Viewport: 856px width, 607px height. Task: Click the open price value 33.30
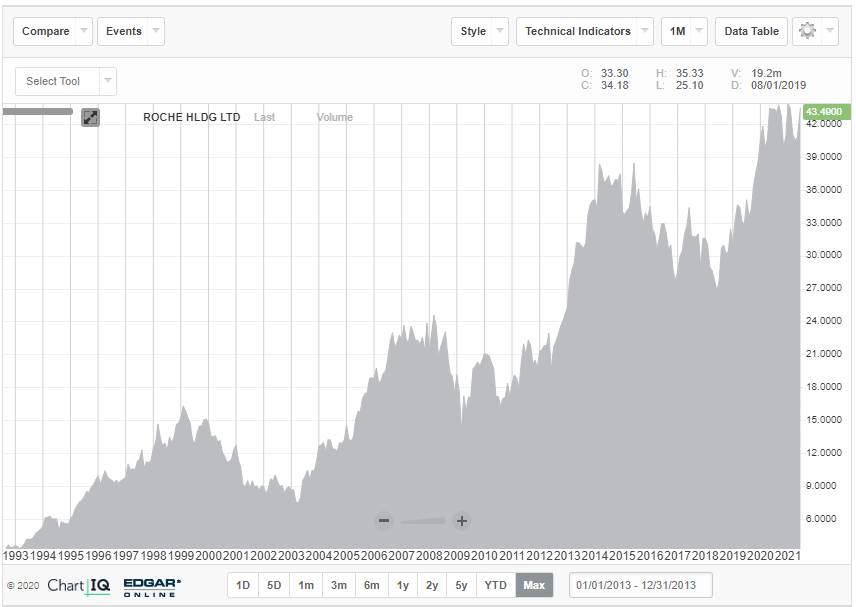(615, 73)
